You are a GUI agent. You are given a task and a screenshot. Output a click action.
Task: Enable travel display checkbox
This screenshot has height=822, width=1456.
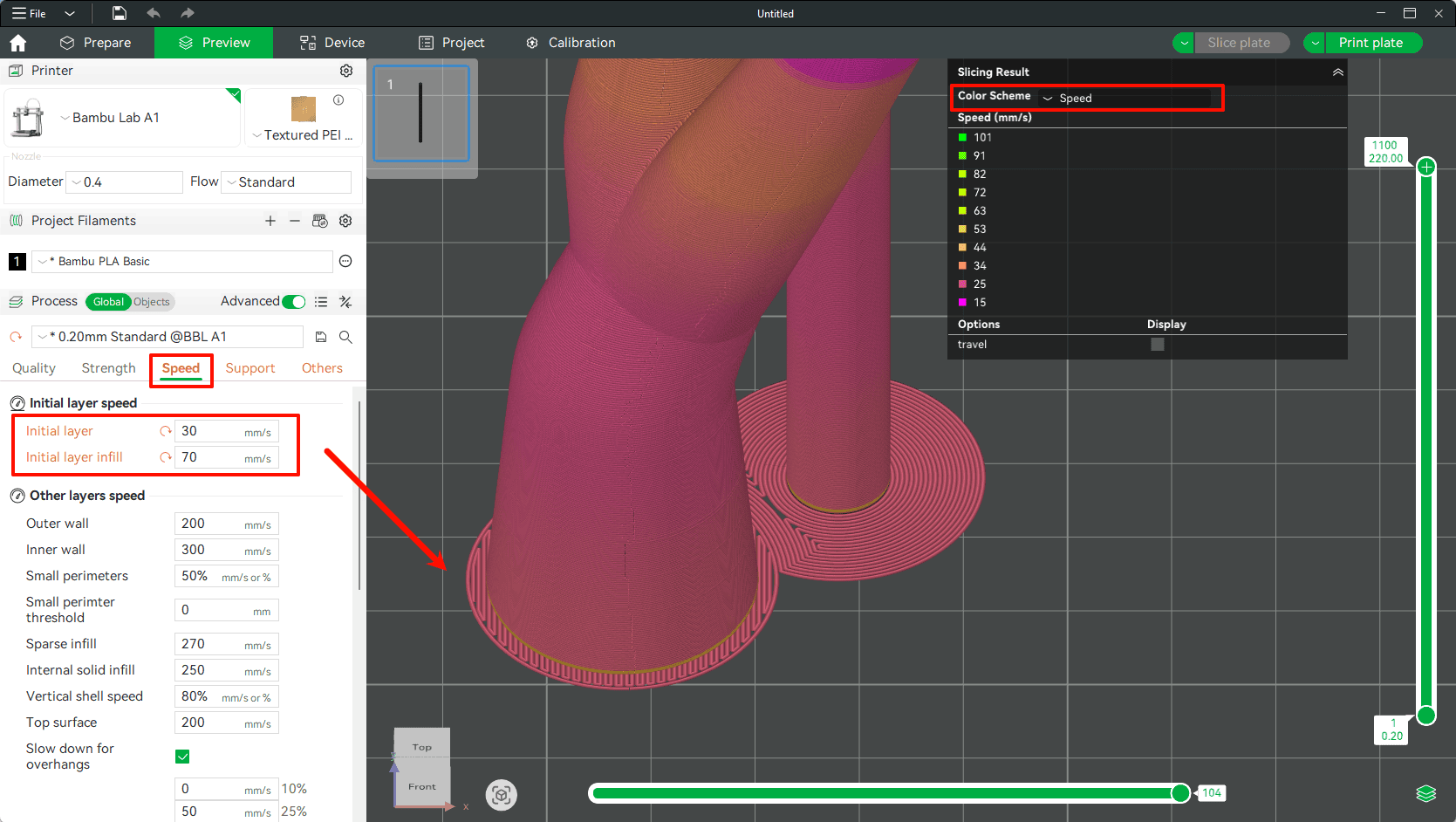click(x=1157, y=345)
